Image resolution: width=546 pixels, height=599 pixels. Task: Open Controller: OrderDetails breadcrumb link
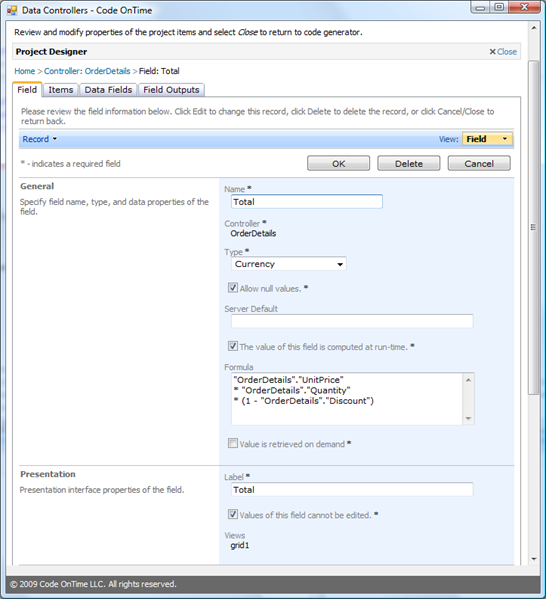87,71
